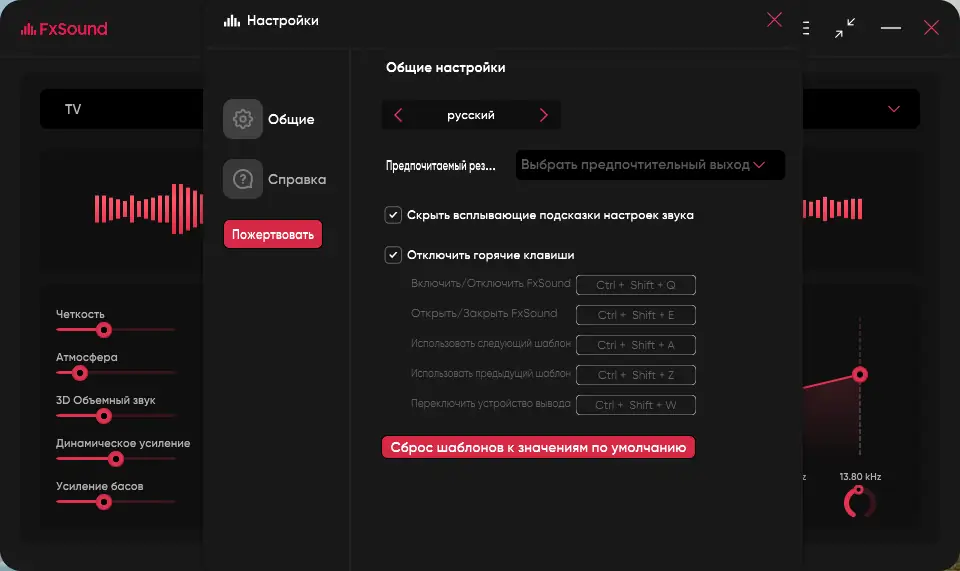Click the Общие настройки heading

pos(446,67)
